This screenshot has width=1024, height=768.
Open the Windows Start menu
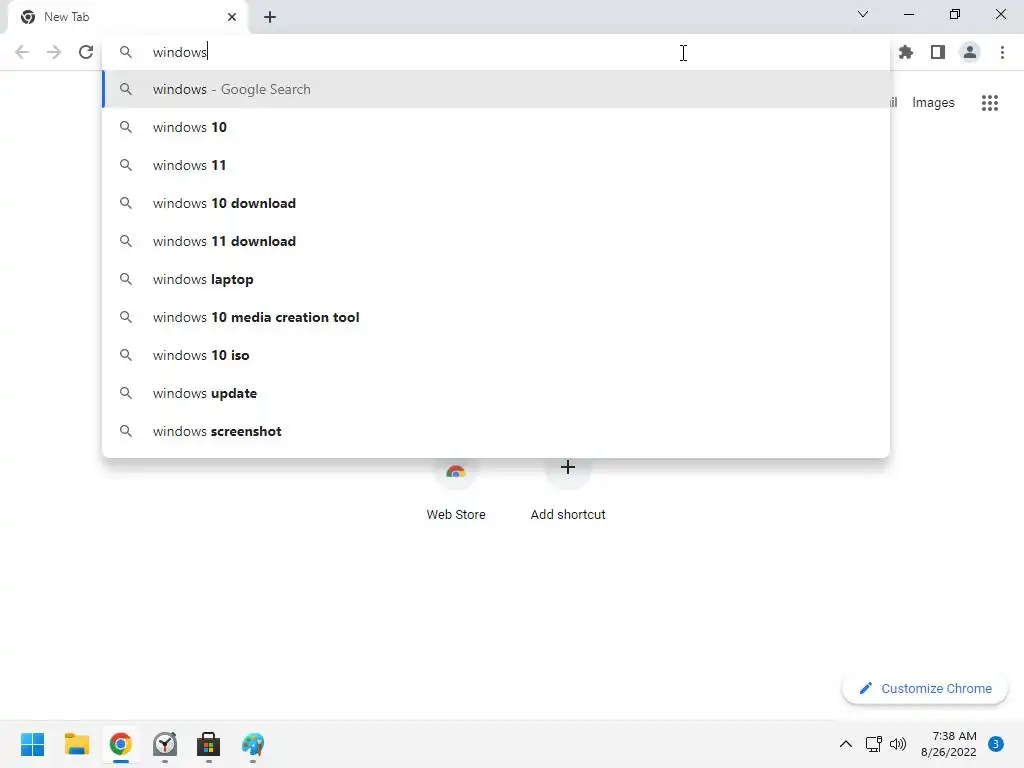point(33,744)
